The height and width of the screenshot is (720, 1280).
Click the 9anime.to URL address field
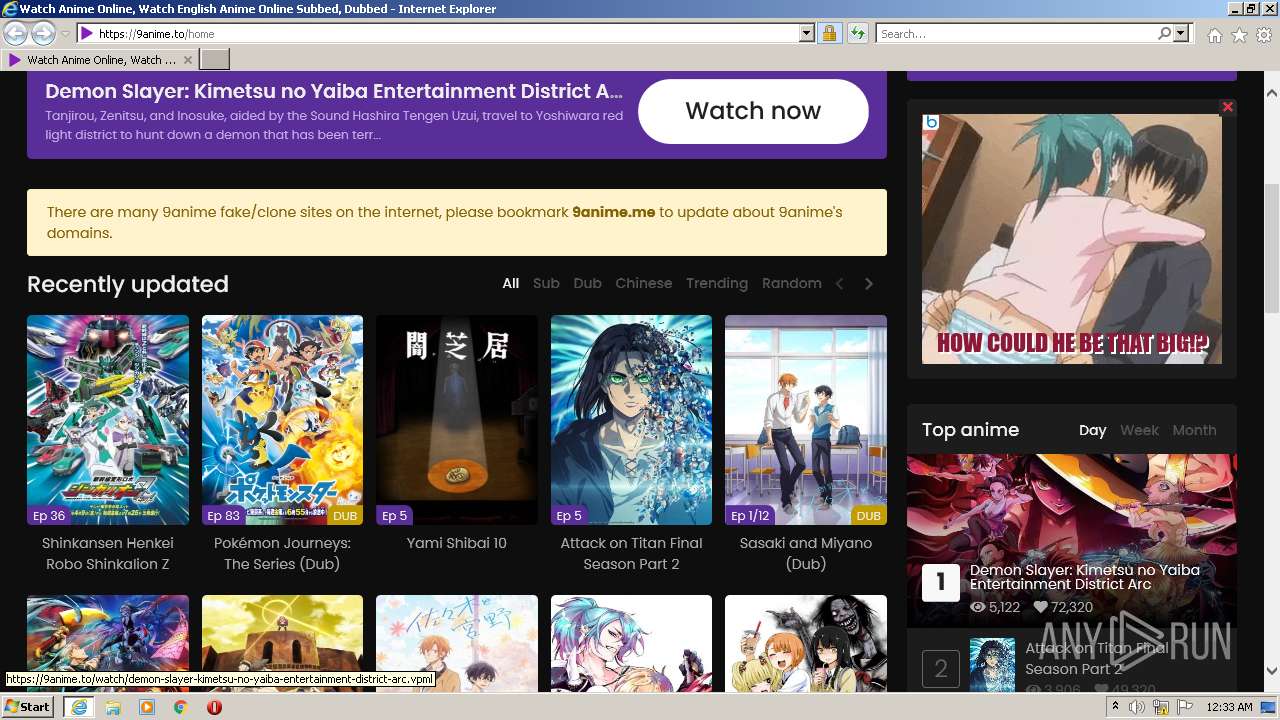(447, 33)
